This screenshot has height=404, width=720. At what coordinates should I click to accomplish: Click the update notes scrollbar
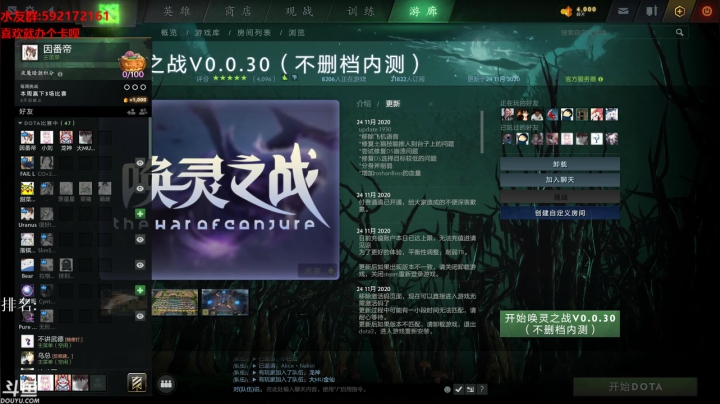click(x=482, y=132)
